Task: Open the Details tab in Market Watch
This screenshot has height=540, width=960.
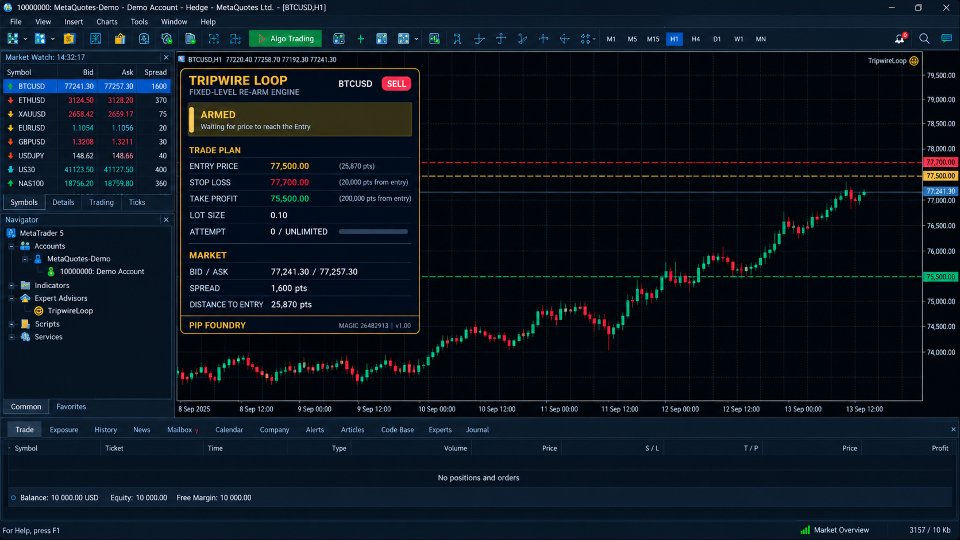Action: (63, 202)
